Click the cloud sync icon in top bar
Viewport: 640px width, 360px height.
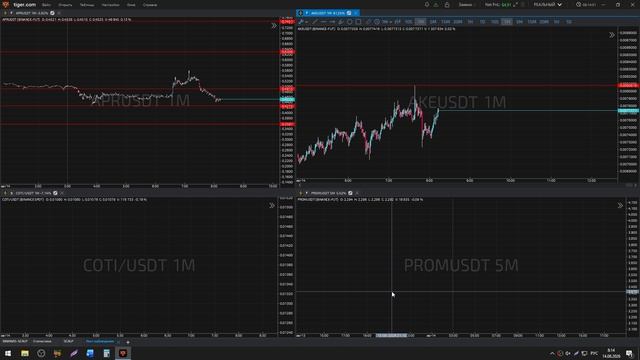[x=436, y=4]
